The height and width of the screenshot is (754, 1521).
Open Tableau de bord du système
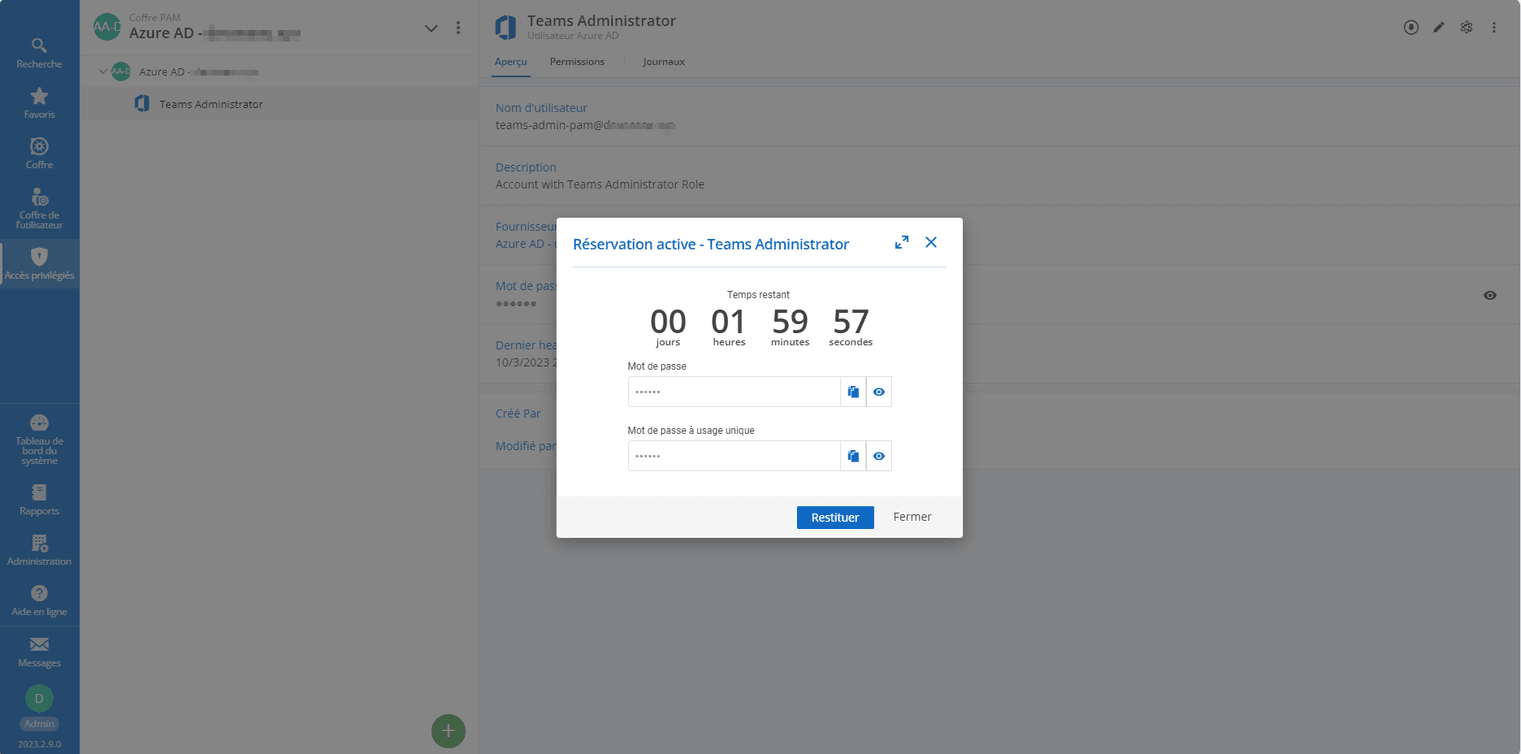click(x=39, y=438)
